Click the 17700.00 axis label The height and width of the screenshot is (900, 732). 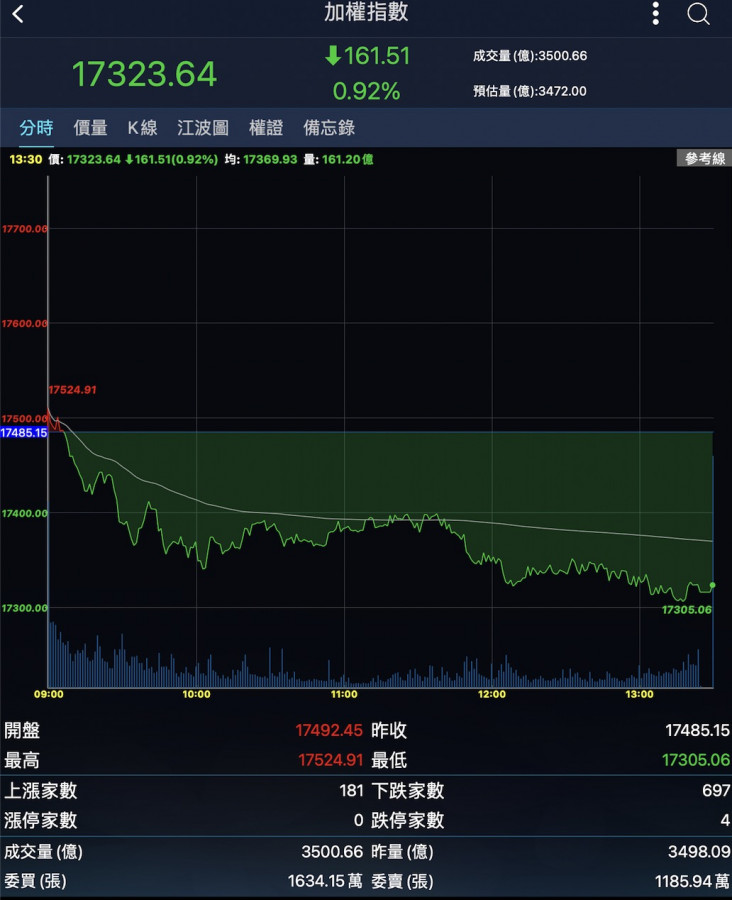pos(24,229)
